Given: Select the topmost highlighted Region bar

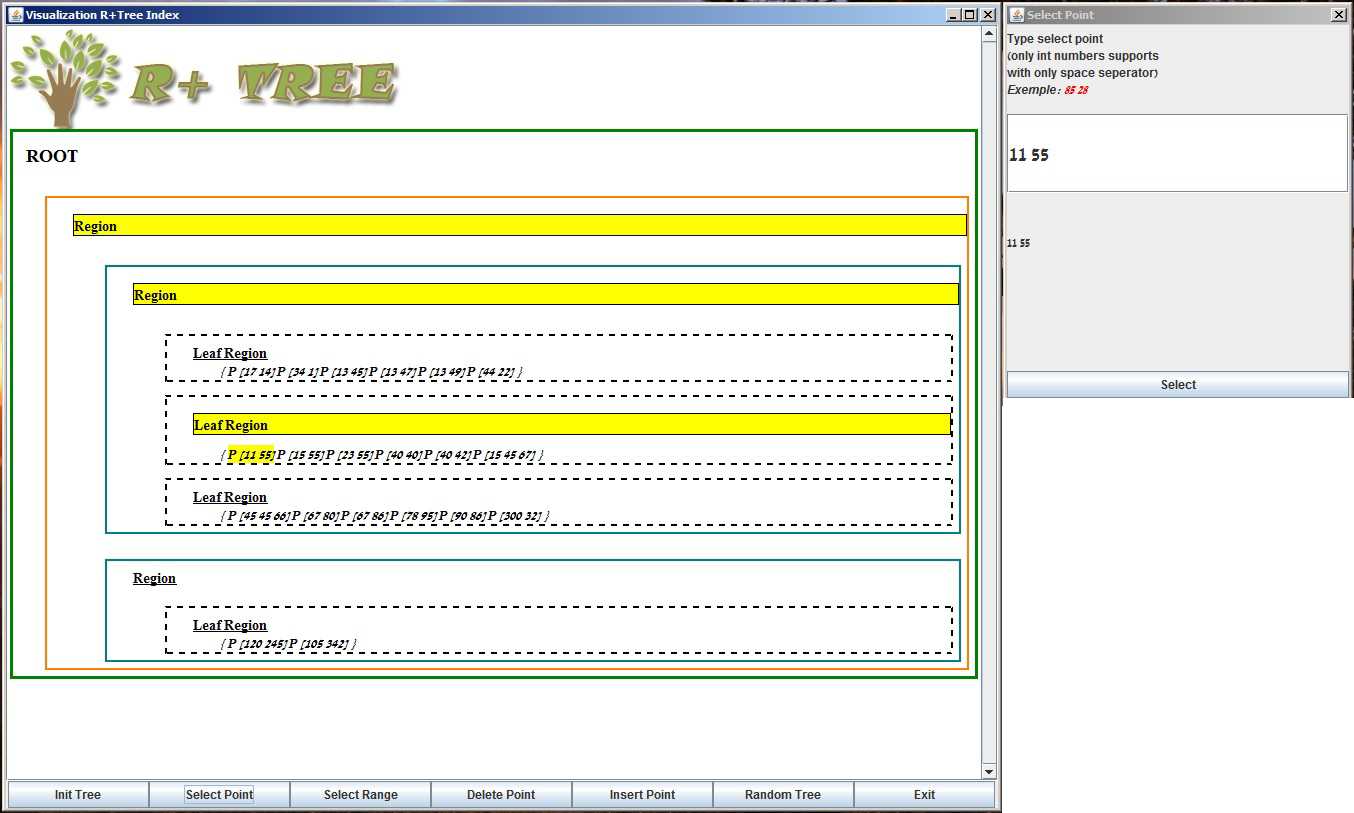Looking at the screenshot, I should click(520, 225).
